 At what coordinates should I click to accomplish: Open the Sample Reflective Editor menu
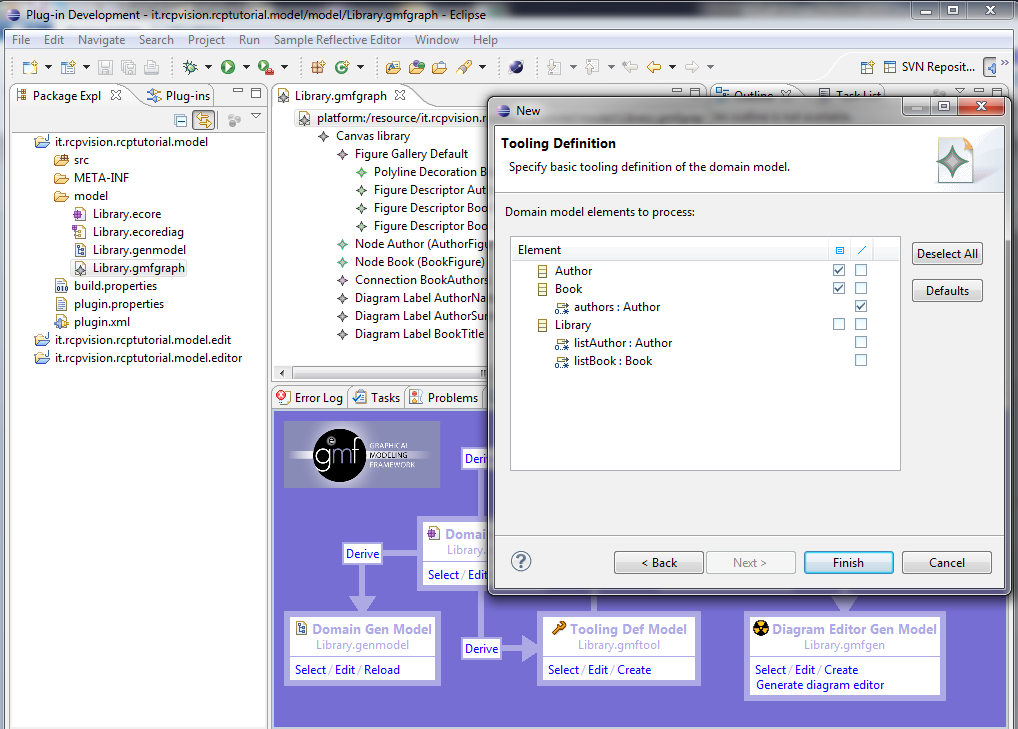[337, 40]
